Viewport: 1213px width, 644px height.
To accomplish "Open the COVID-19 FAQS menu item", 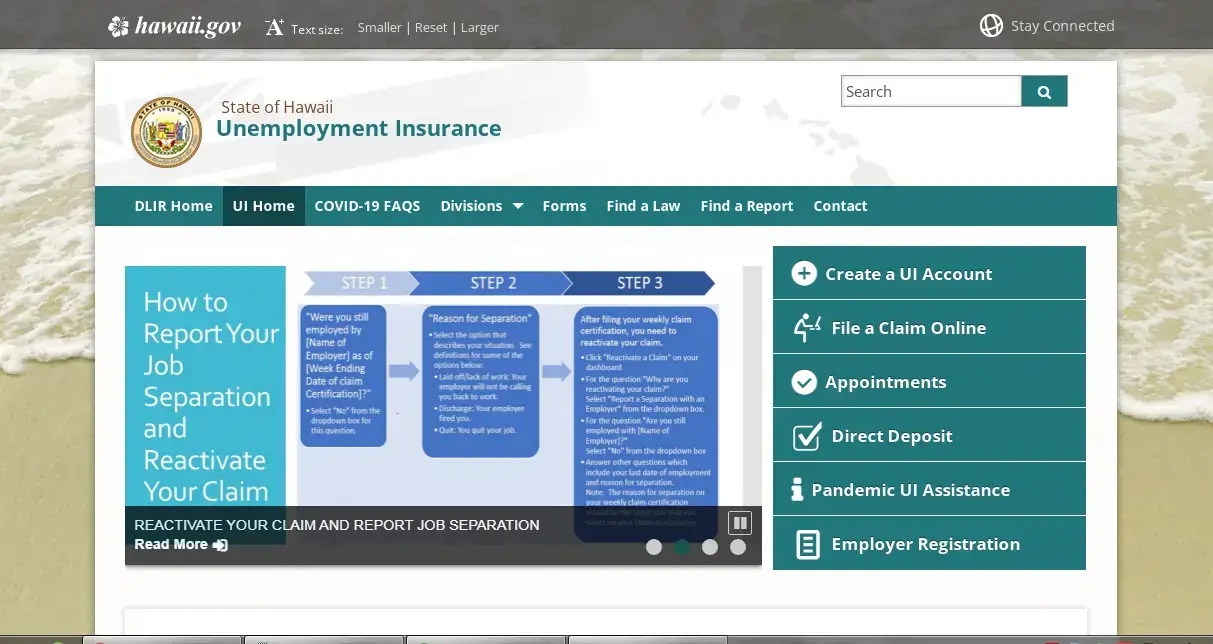I will 367,205.
